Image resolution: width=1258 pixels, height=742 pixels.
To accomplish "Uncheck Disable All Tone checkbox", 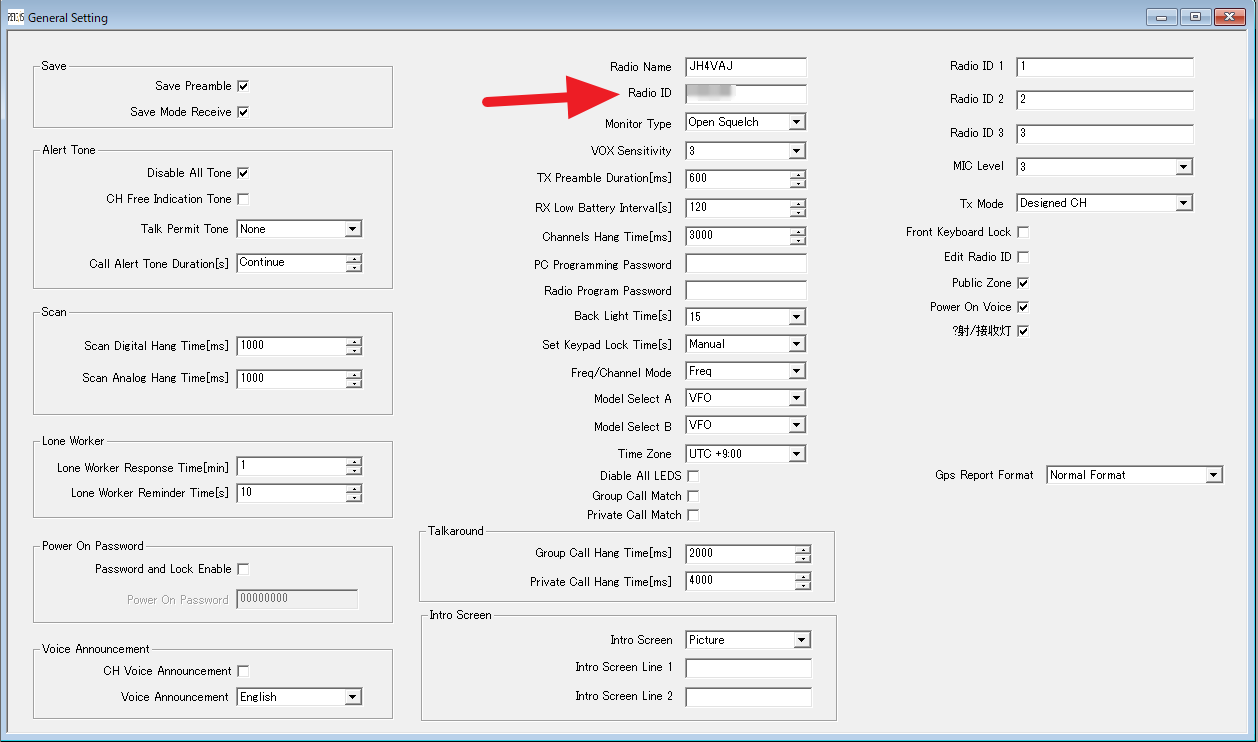I will [243, 173].
